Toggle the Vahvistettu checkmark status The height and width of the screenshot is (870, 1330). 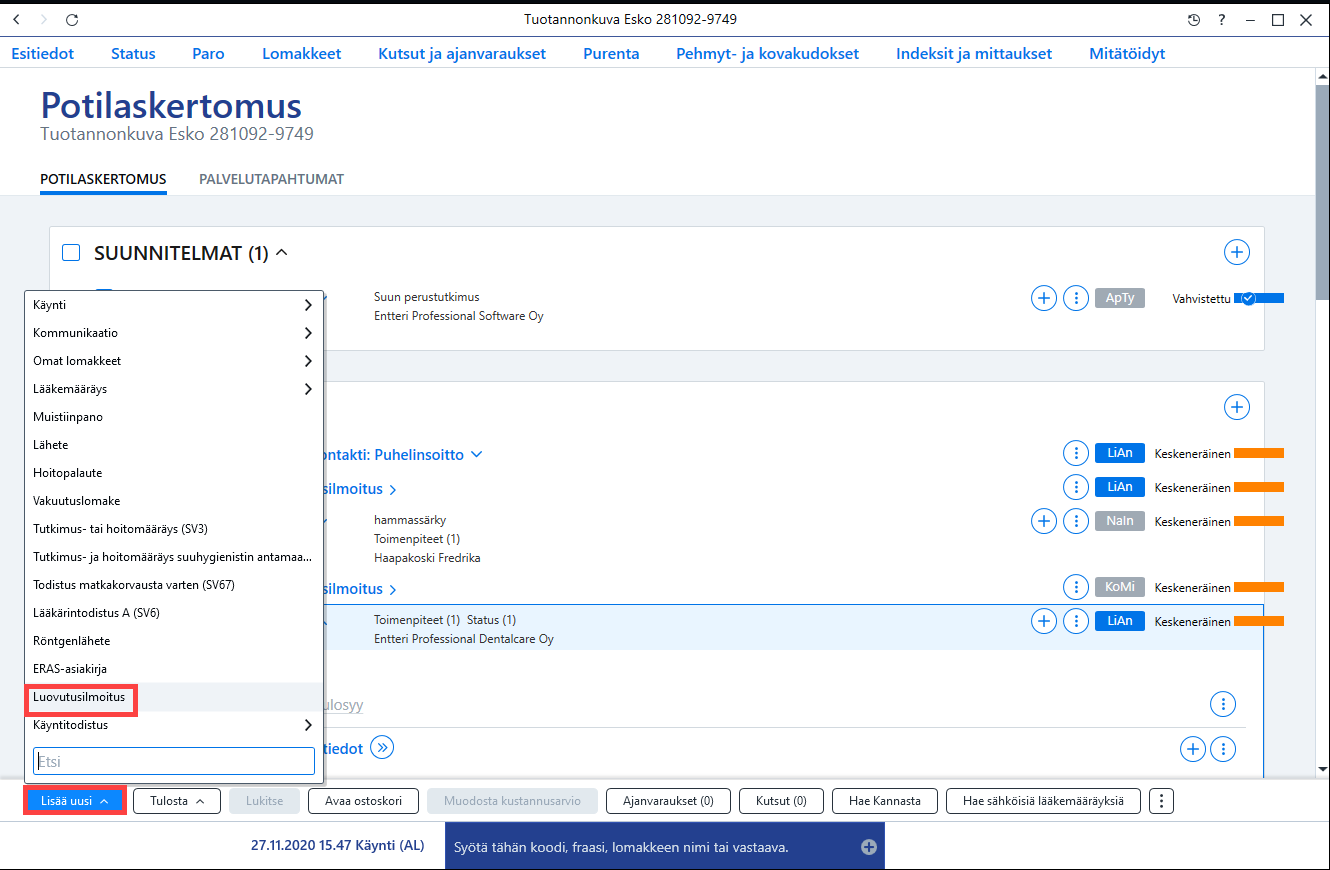point(1248,298)
